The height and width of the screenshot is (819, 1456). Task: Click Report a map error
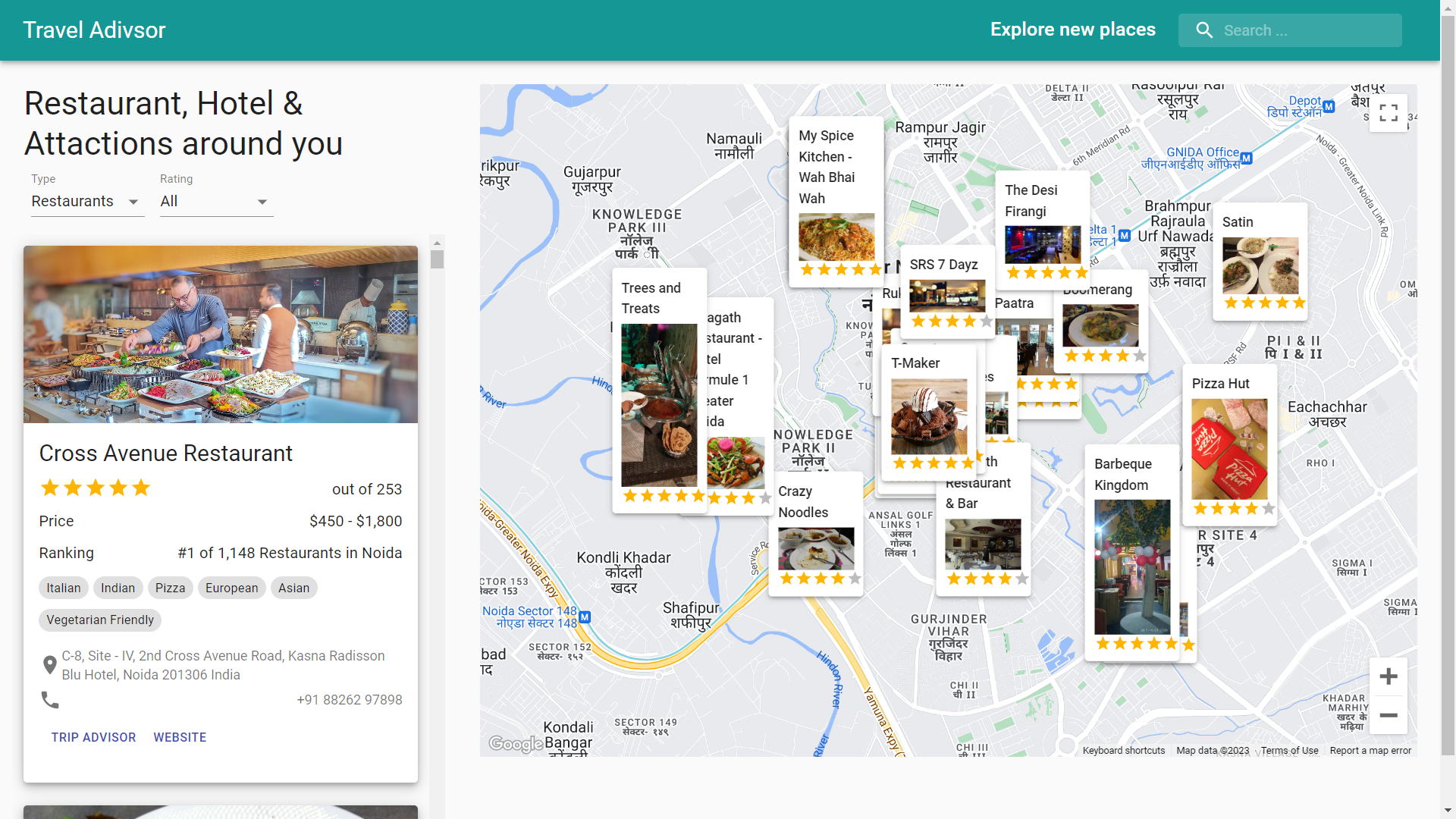tap(1372, 750)
